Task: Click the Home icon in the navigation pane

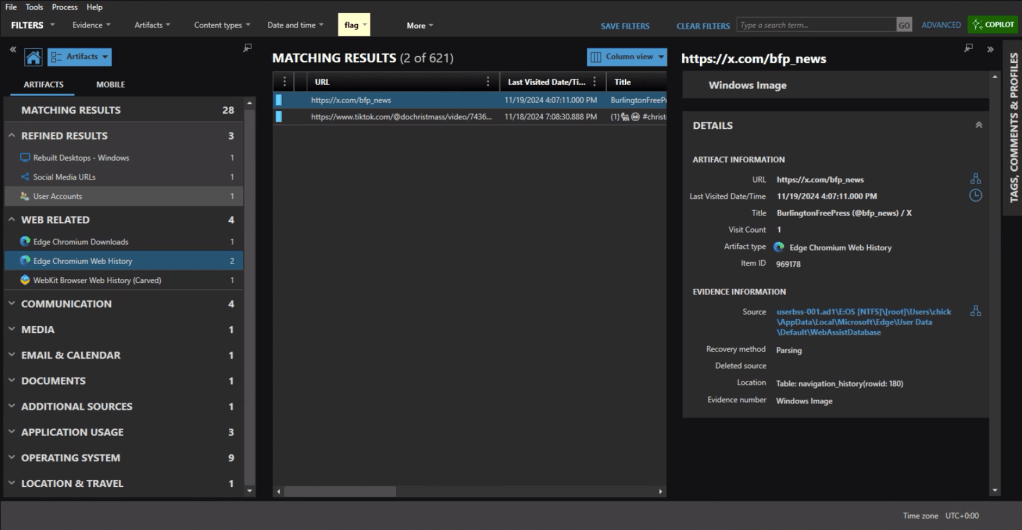Action: [33, 58]
